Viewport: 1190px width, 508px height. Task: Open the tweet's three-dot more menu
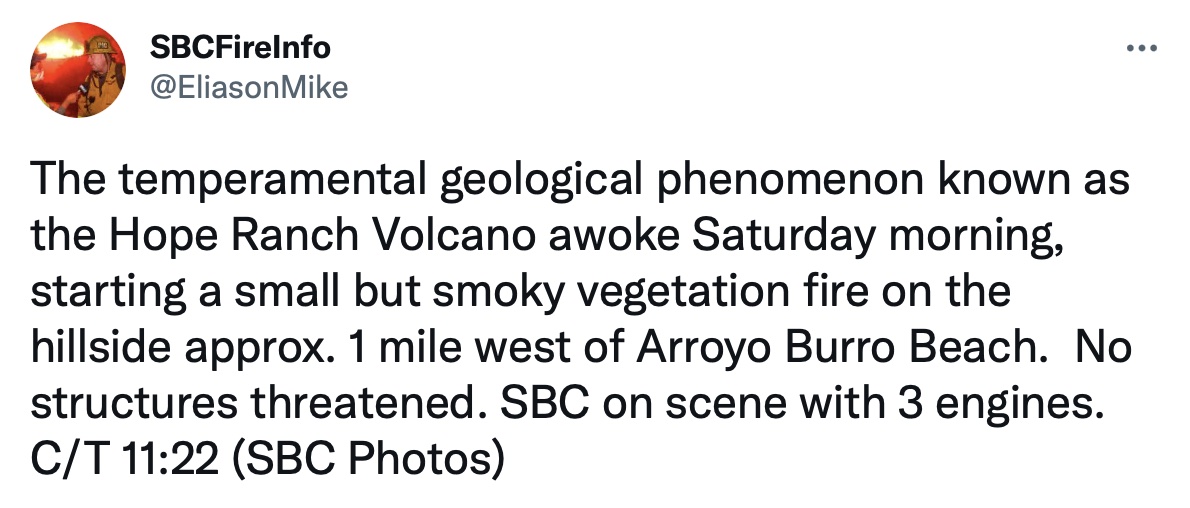(1140, 48)
